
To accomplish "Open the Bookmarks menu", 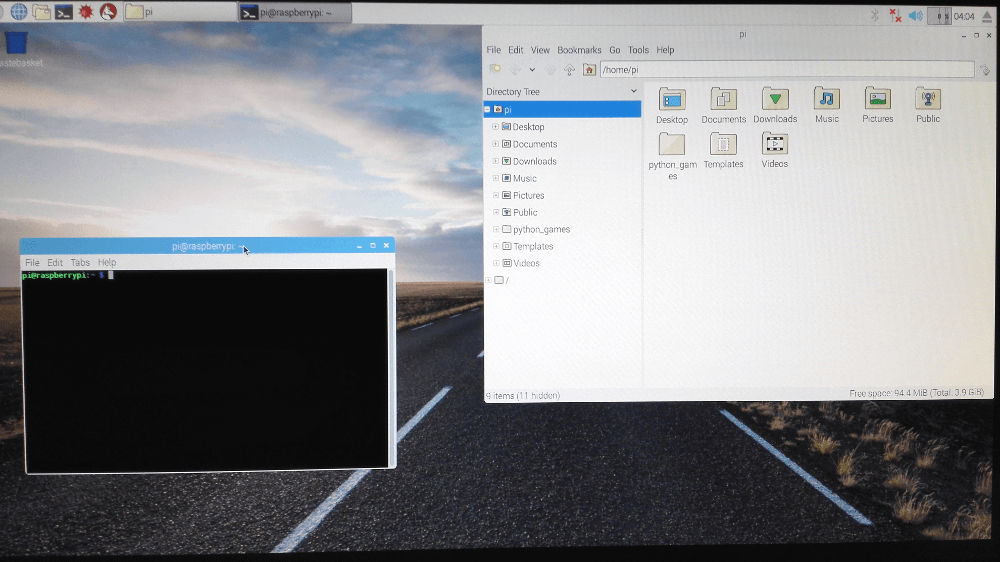I will pyautogui.click(x=579, y=50).
